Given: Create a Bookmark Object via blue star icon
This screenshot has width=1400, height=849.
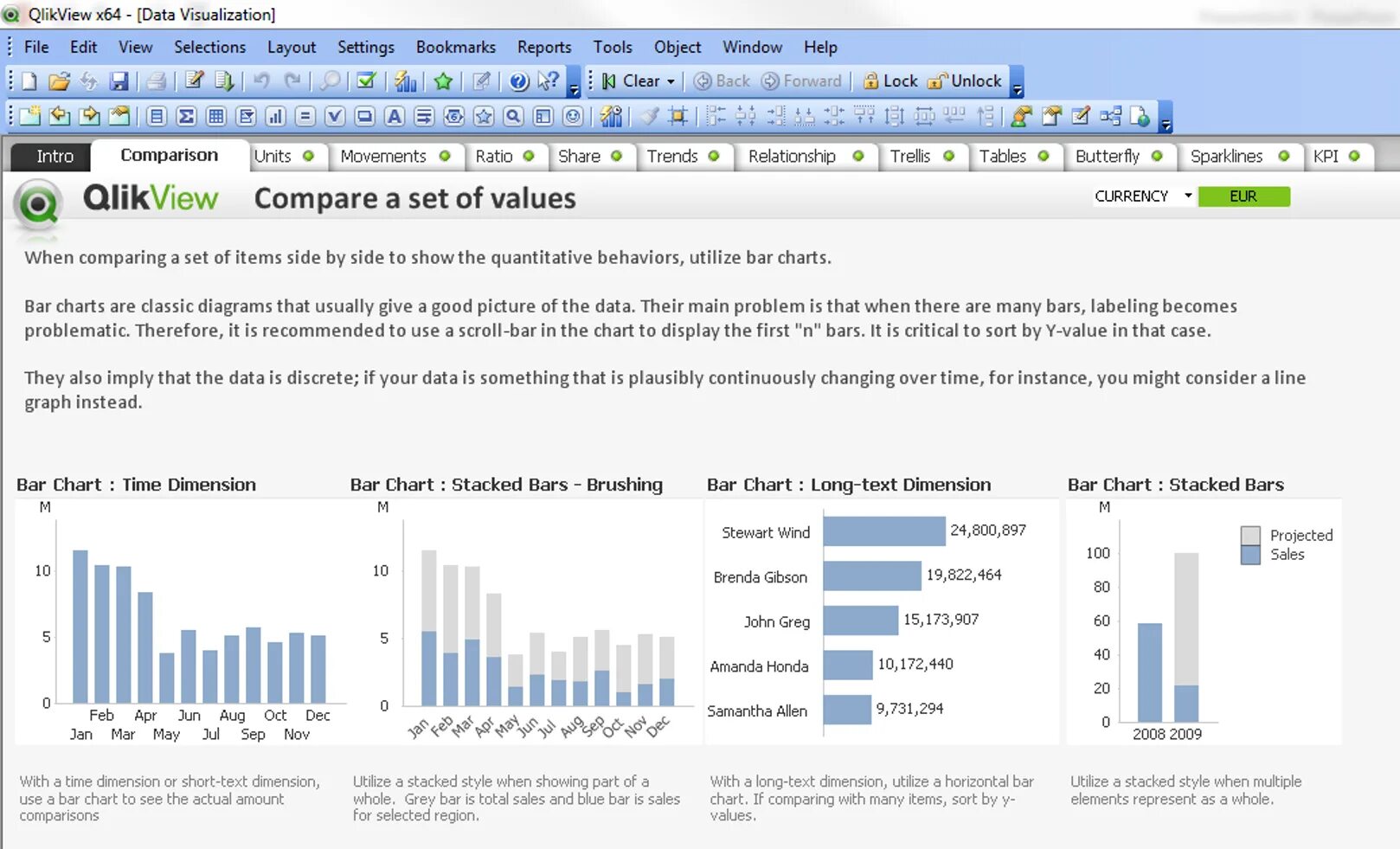Looking at the screenshot, I should [x=484, y=116].
